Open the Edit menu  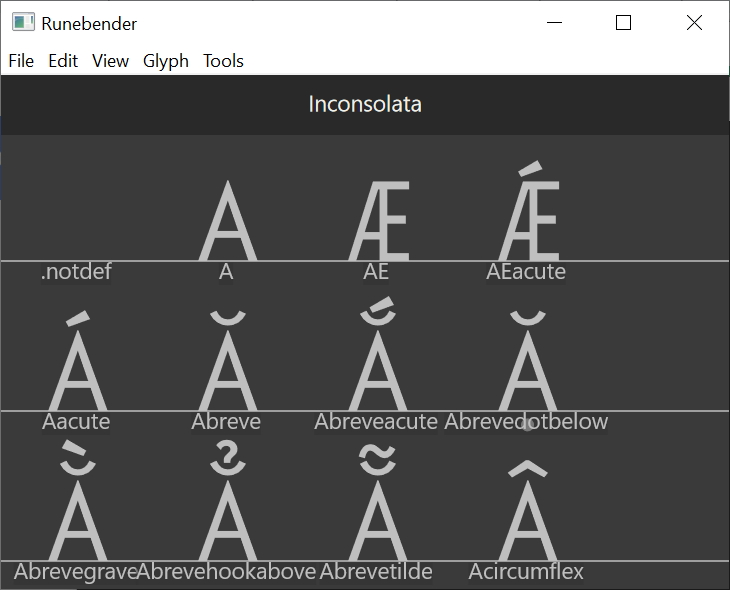coord(63,61)
